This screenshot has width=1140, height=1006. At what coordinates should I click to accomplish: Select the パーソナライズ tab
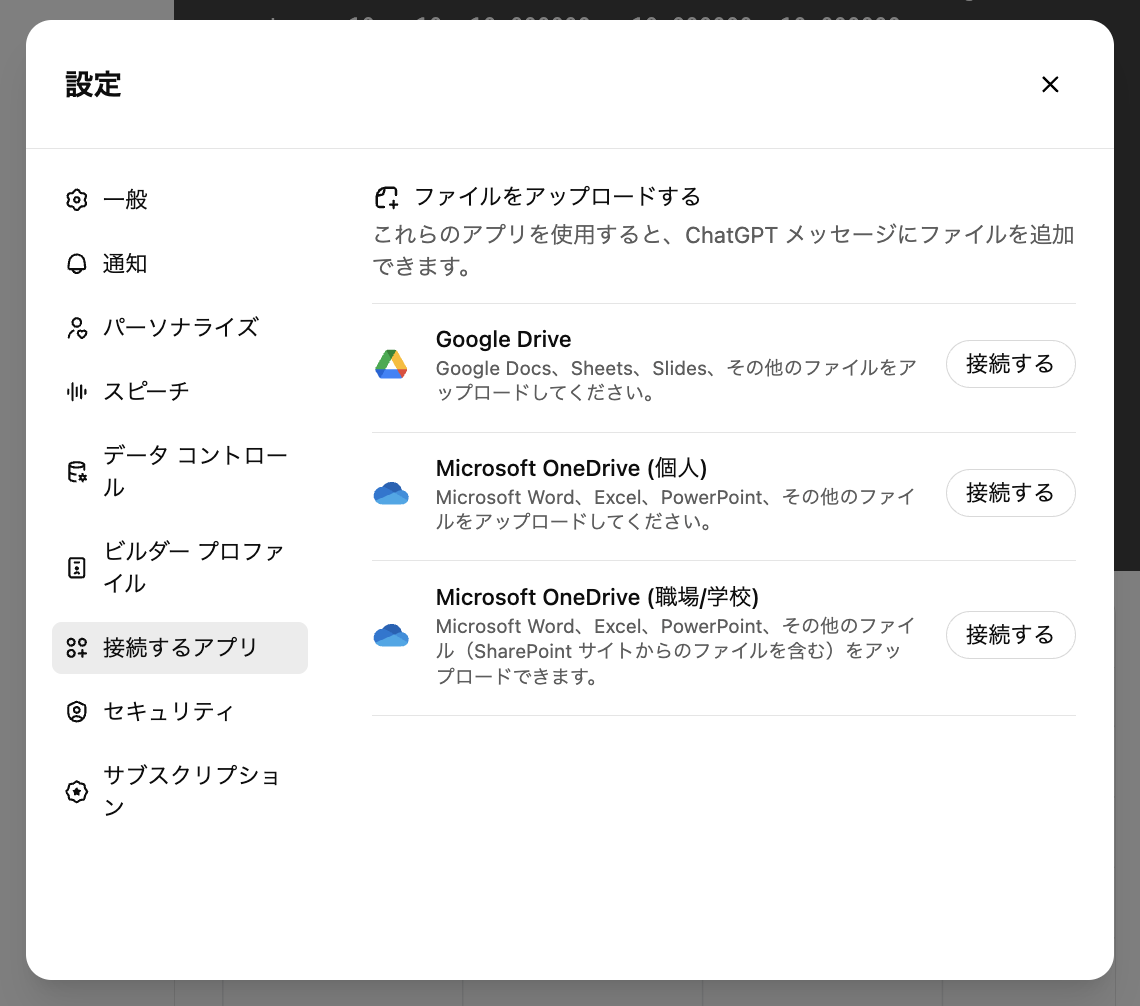(180, 328)
